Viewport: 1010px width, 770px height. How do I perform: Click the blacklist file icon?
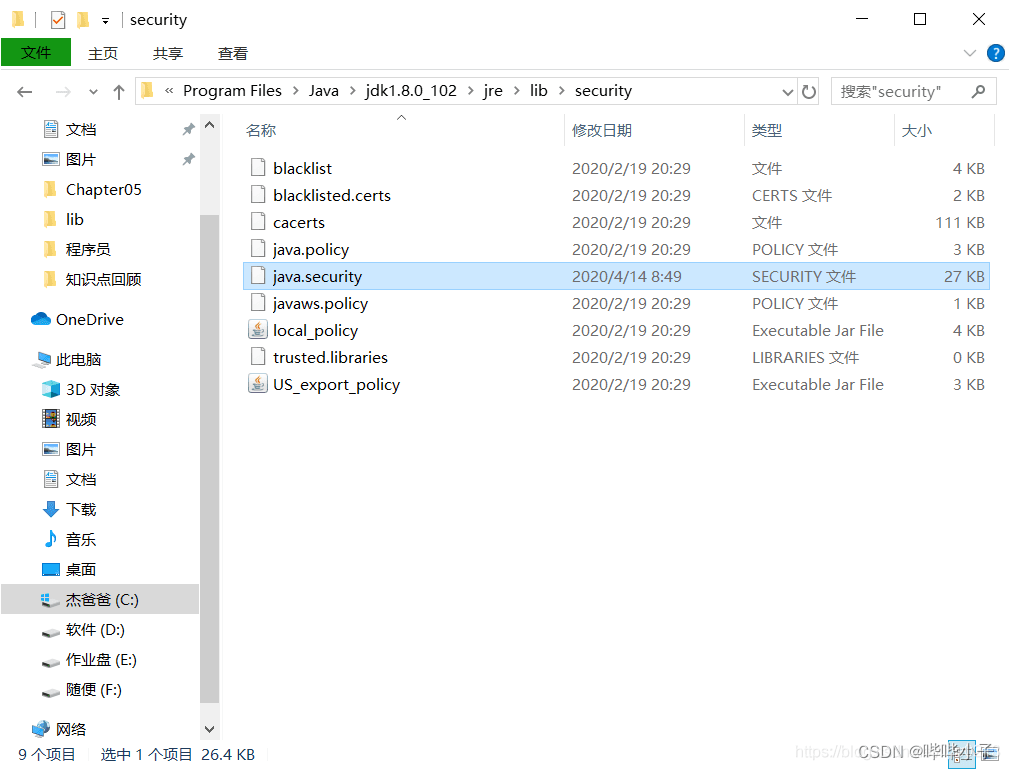pyautogui.click(x=258, y=168)
